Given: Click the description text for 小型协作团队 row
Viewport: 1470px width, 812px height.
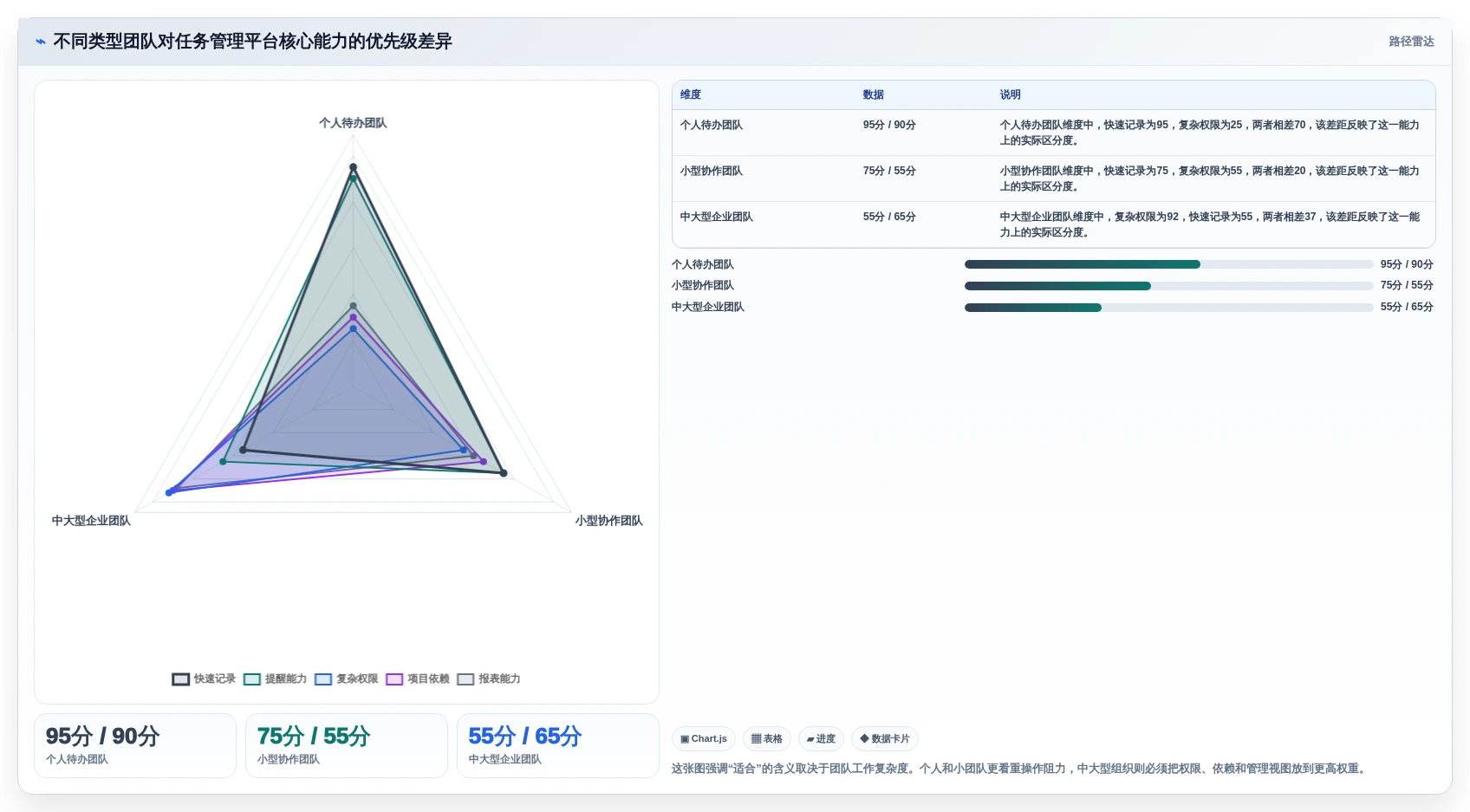Looking at the screenshot, I should click(1210, 179).
